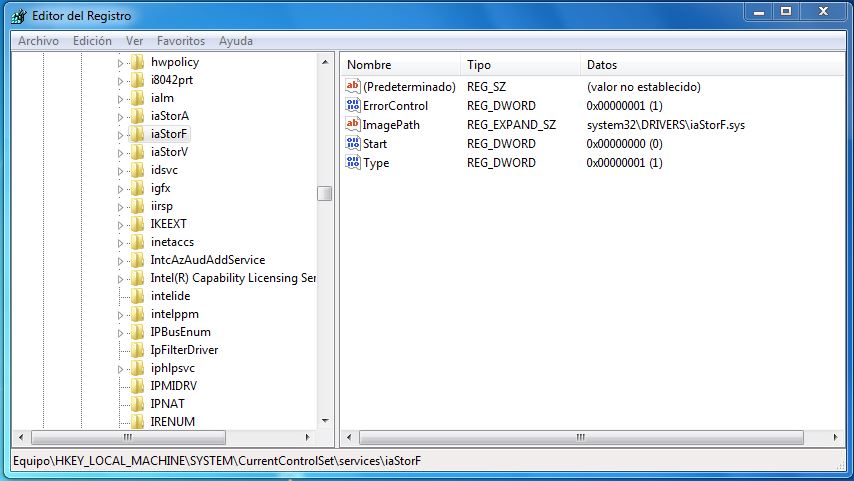Image resolution: width=854 pixels, height=481 pixels.
Task: Click the hwpolicy folder icon
Action: point(137,62)
